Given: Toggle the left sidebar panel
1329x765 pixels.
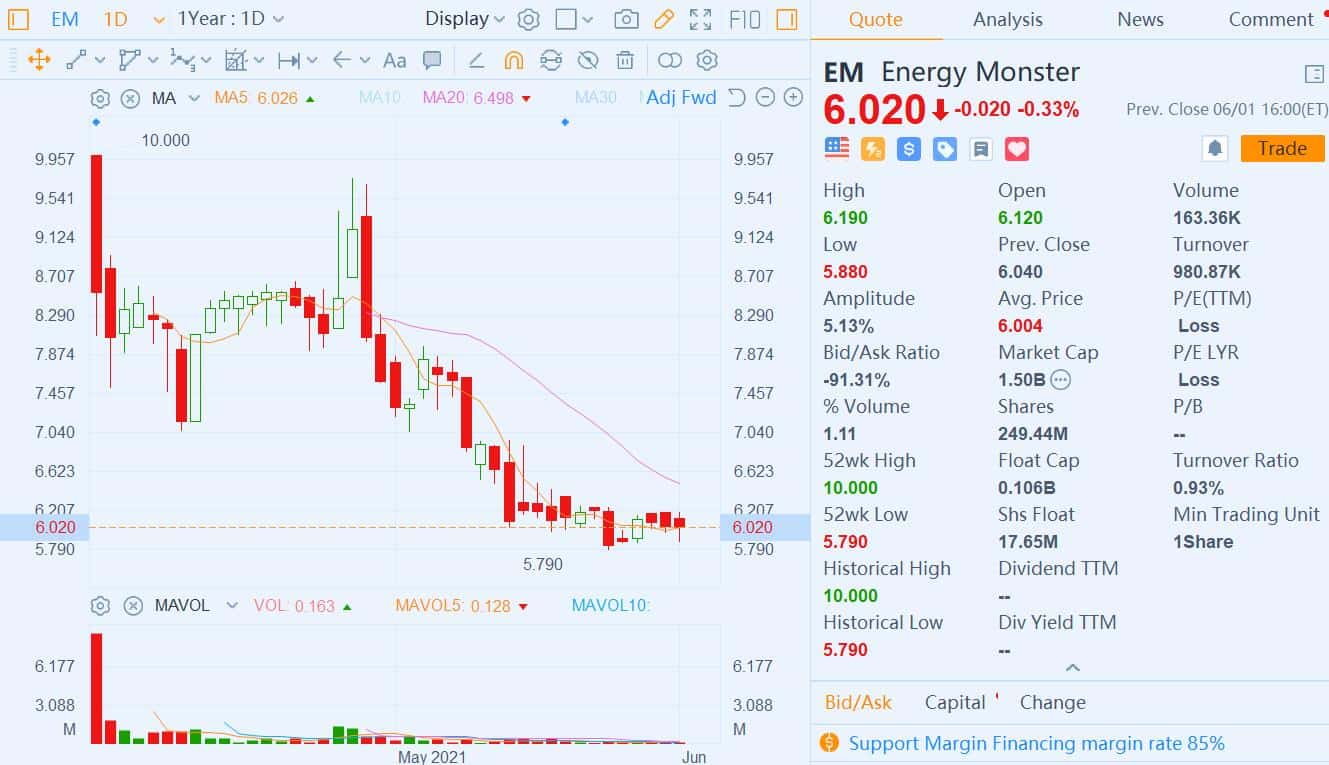Looking at the screenshot, I should pos(18,19).
